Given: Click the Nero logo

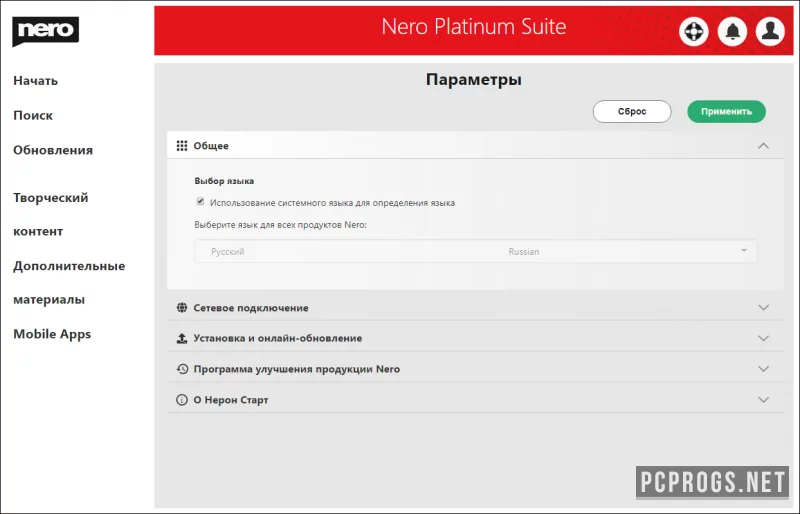Looking at the screenshot, I should tap(45, 31).
